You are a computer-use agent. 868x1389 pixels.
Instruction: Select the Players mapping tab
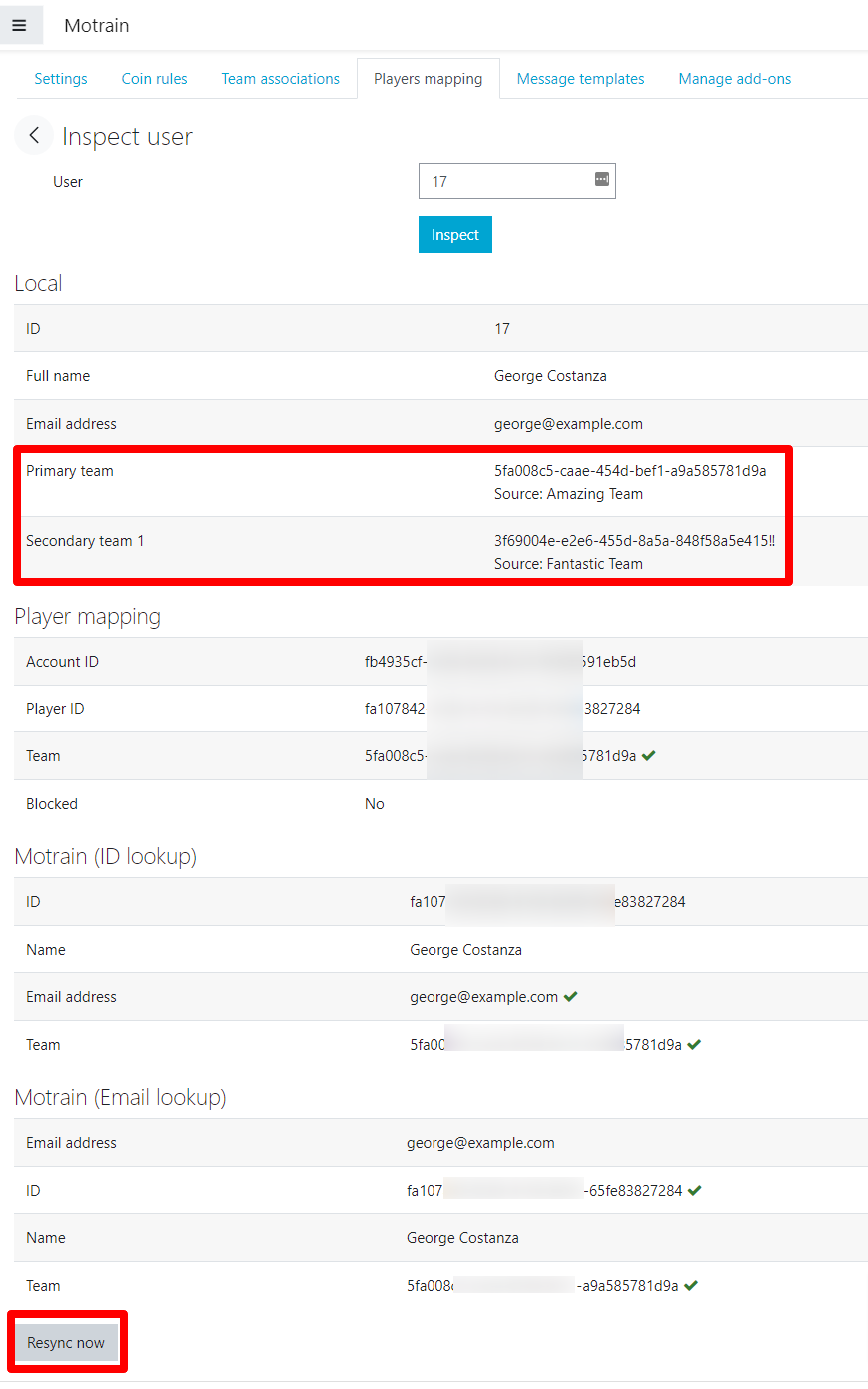(429, 79)
